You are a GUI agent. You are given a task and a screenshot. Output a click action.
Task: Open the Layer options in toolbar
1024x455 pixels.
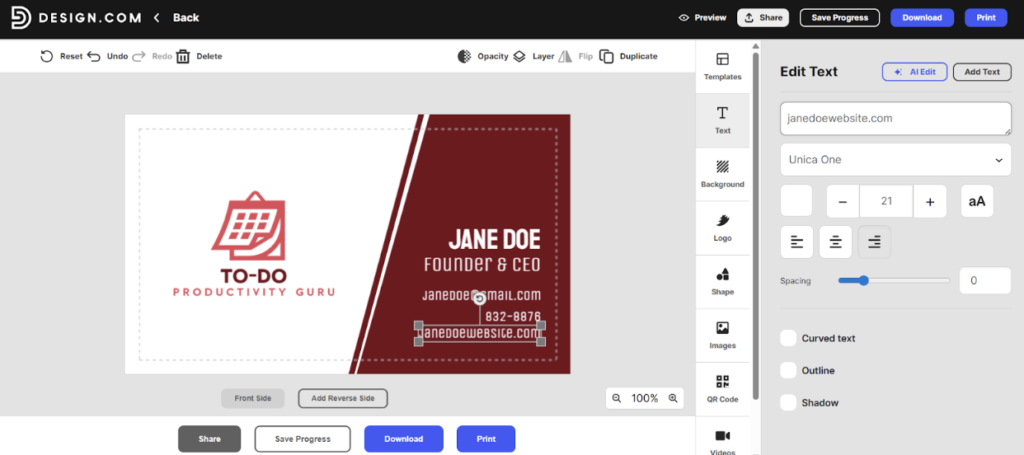tap(520, 57)
